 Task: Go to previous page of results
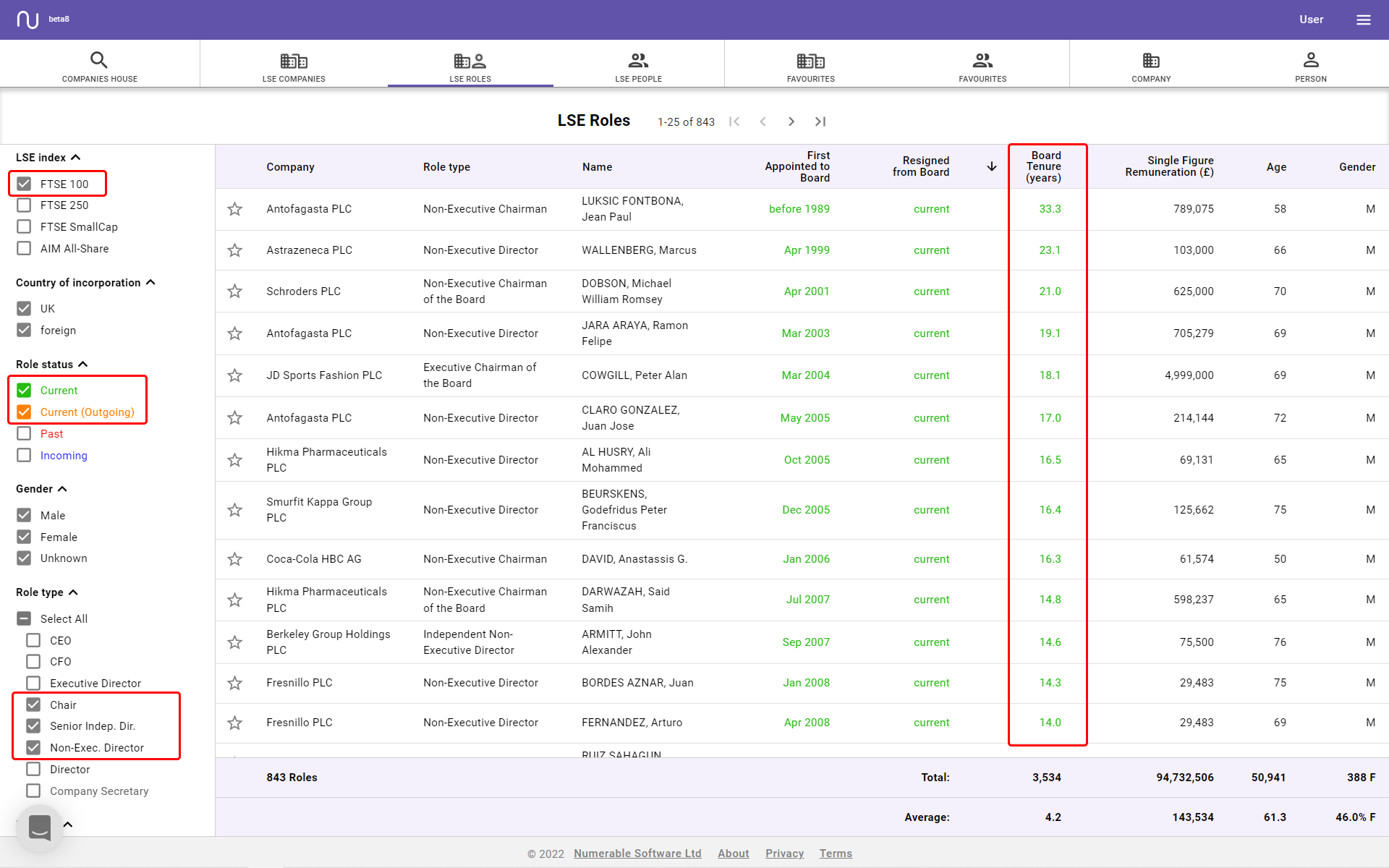point(763,122)
